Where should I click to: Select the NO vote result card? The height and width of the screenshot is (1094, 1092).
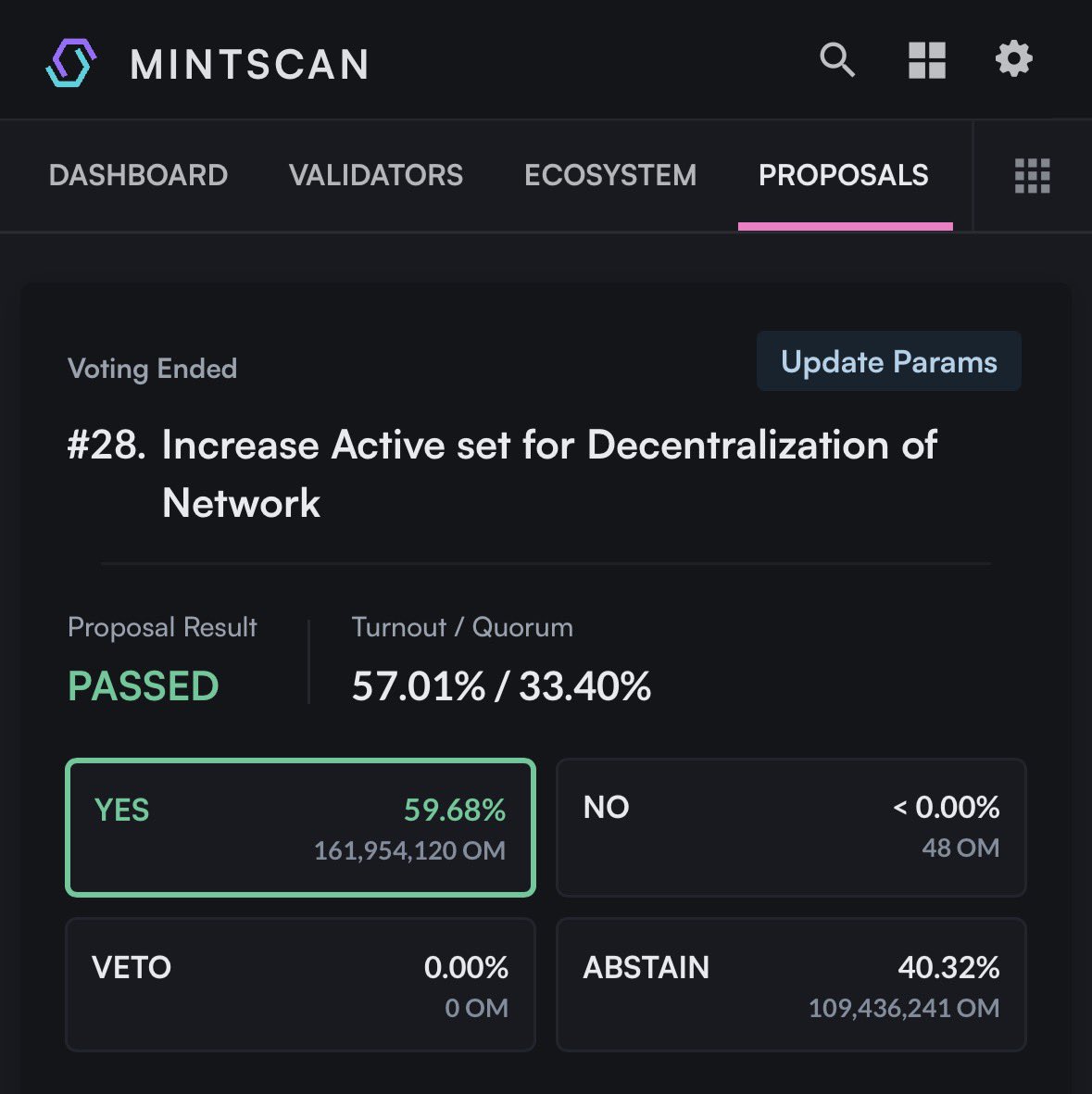791,827
